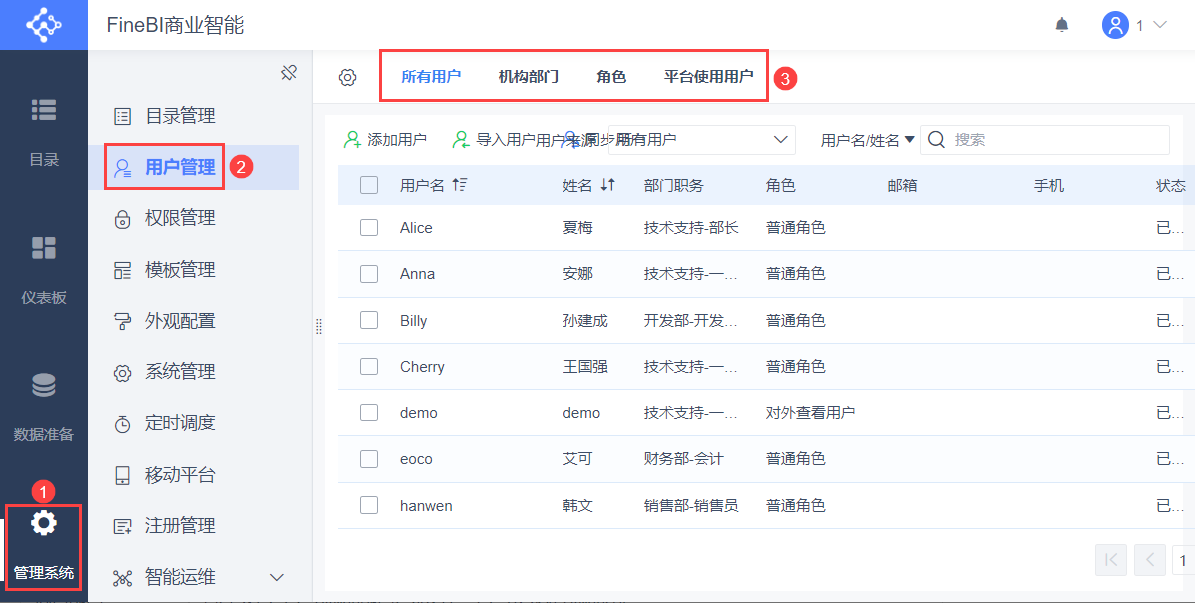Click the notification bell icon
This screenshot has height=603, width=1195.
tap(1062, 25)
